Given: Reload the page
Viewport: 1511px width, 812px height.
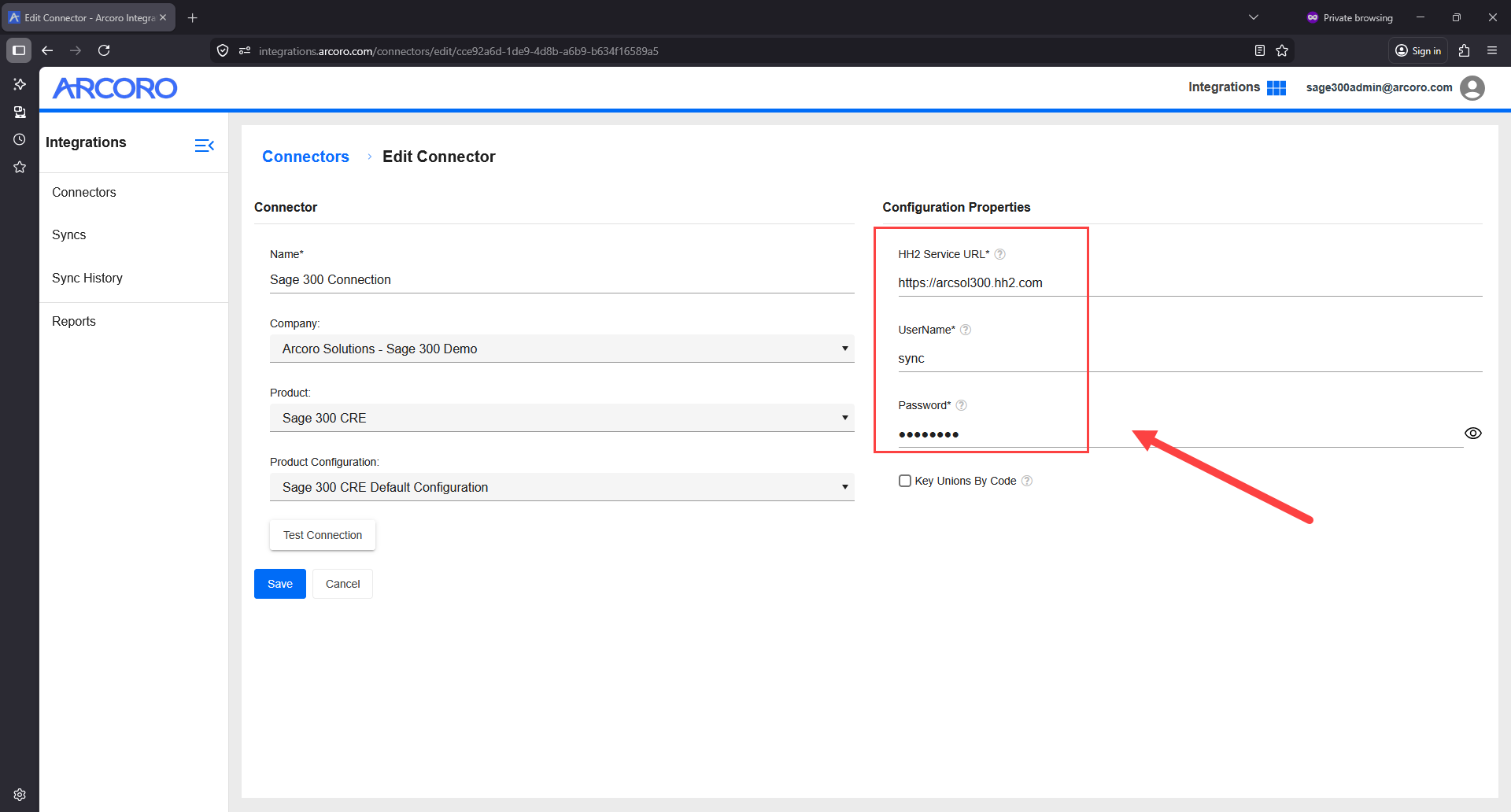Looking at the screenshot, I should pos(104,50).
